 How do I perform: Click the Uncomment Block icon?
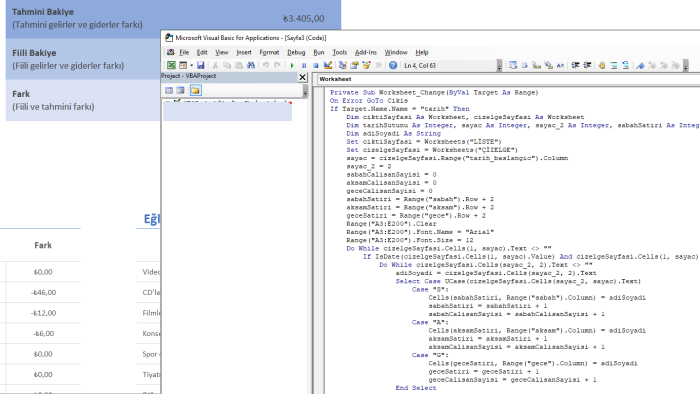(x=626, y=65)
